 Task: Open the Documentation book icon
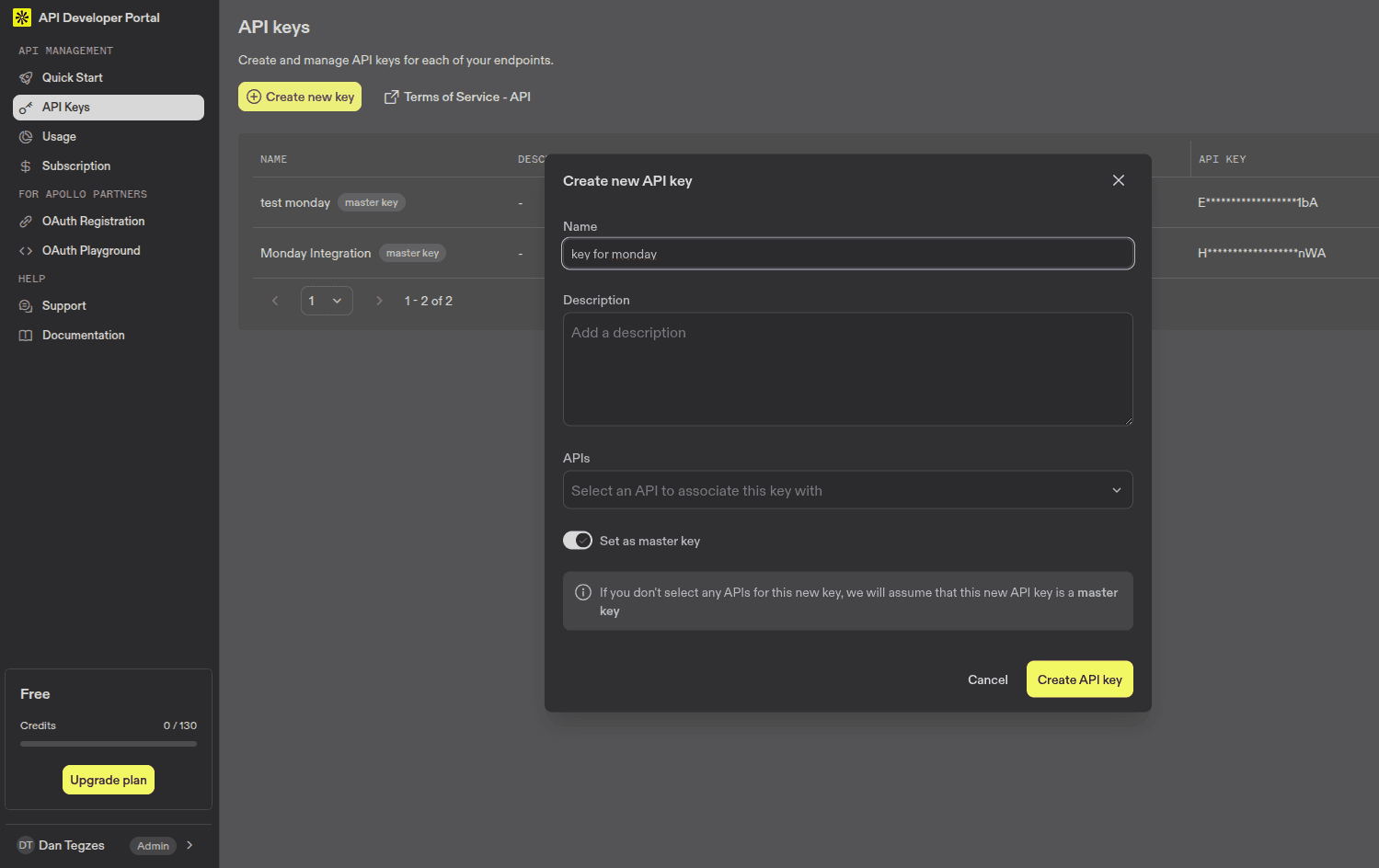(27, 335)
